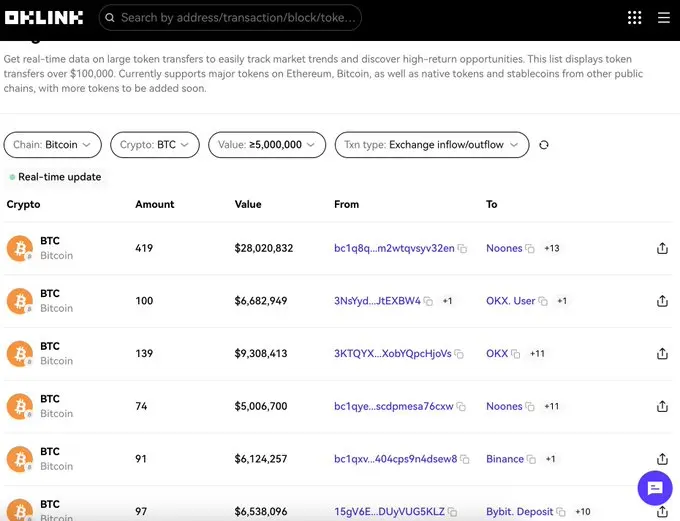Open the Txn type Exchange inflow/outflow dropdown
The height and width of the screenshot is (521, 680).
[432, 144]
